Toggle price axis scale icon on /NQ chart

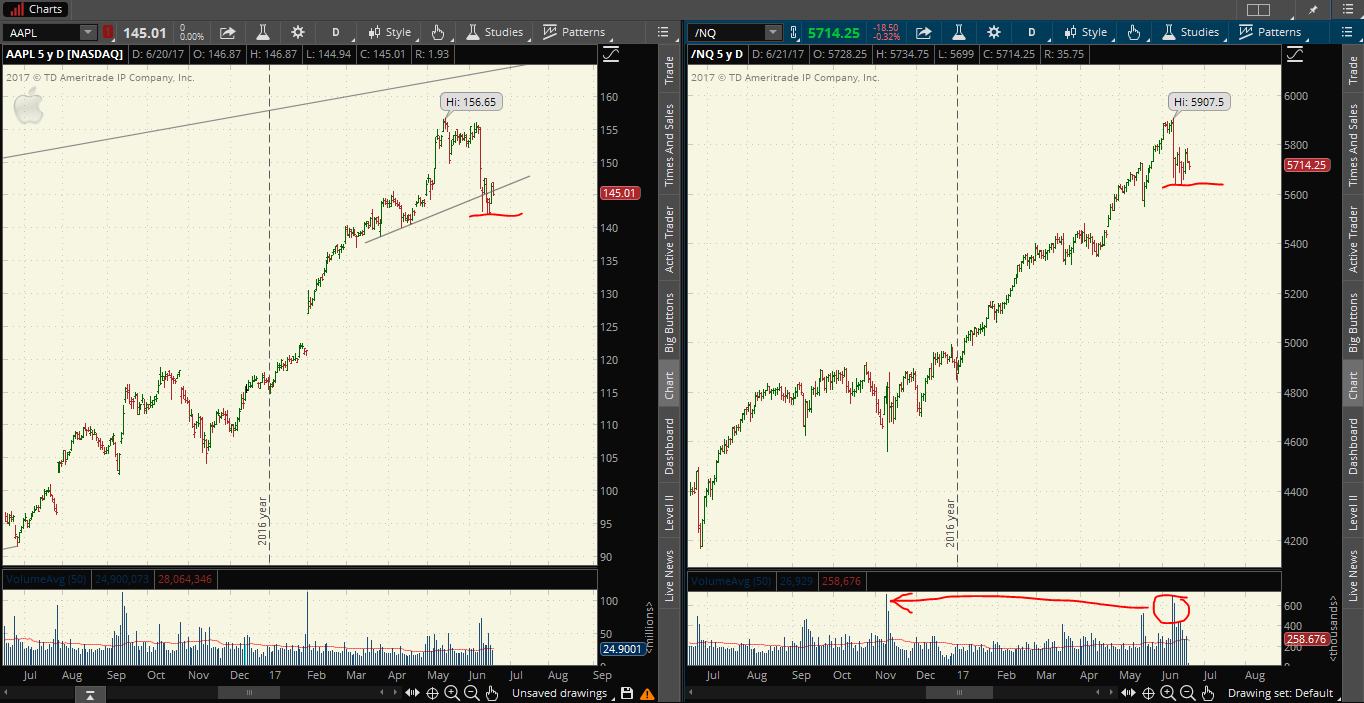point(1295,53)
